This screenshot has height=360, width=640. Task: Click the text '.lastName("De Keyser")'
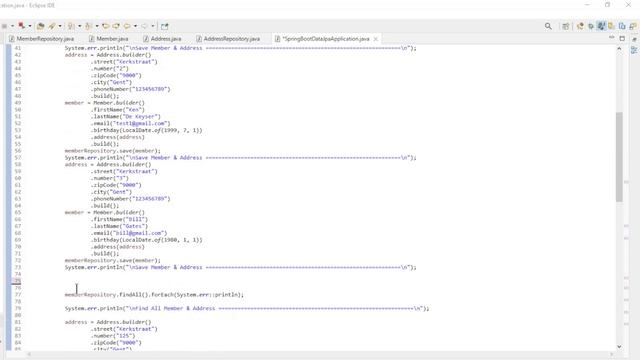click(x=126, y=117)
